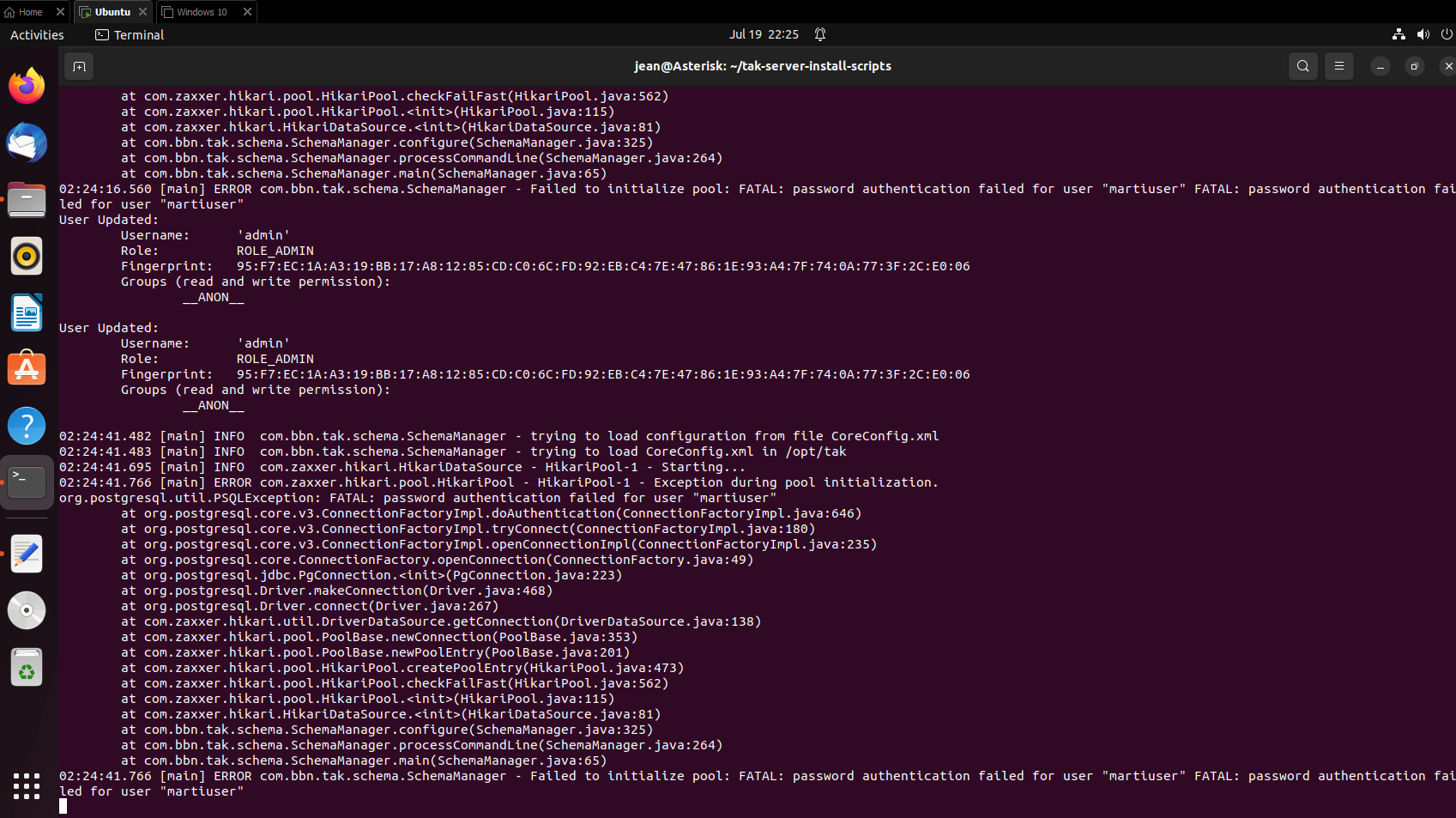Click the network icon in the system tray

tap(1398, 34)
